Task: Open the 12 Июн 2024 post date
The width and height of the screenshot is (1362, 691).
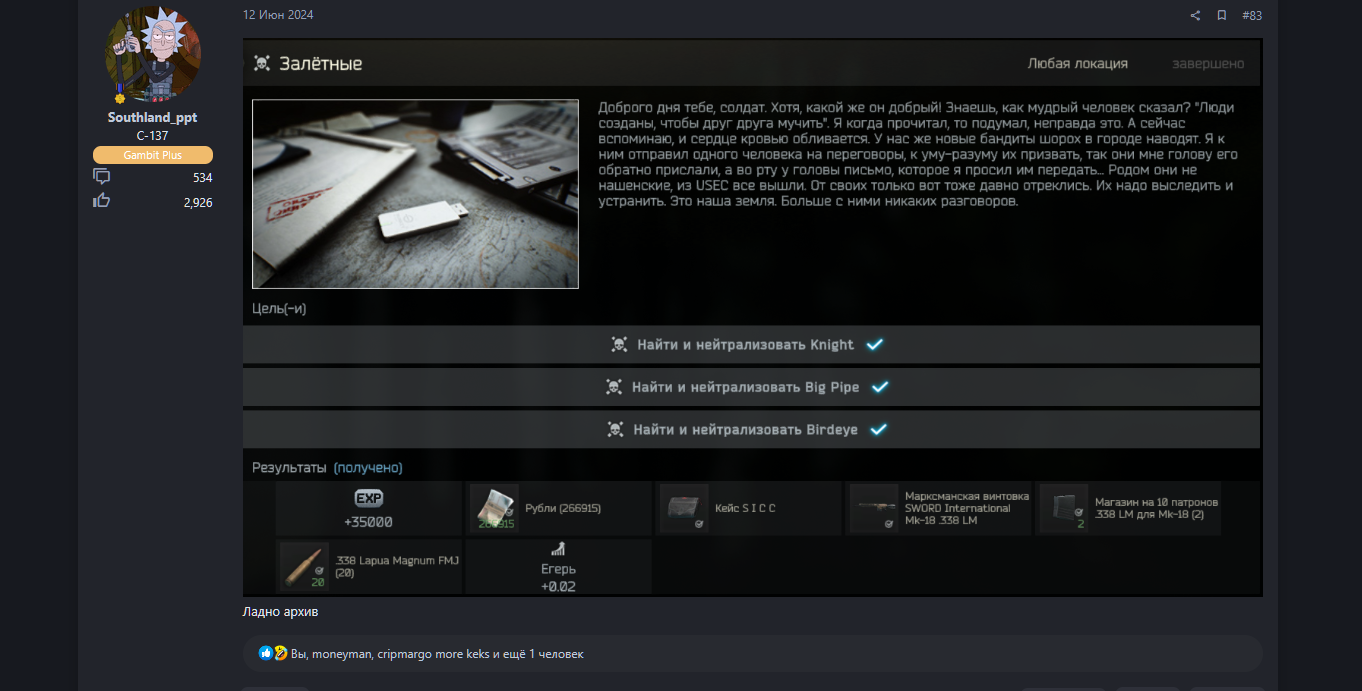Action: (278, 15)
